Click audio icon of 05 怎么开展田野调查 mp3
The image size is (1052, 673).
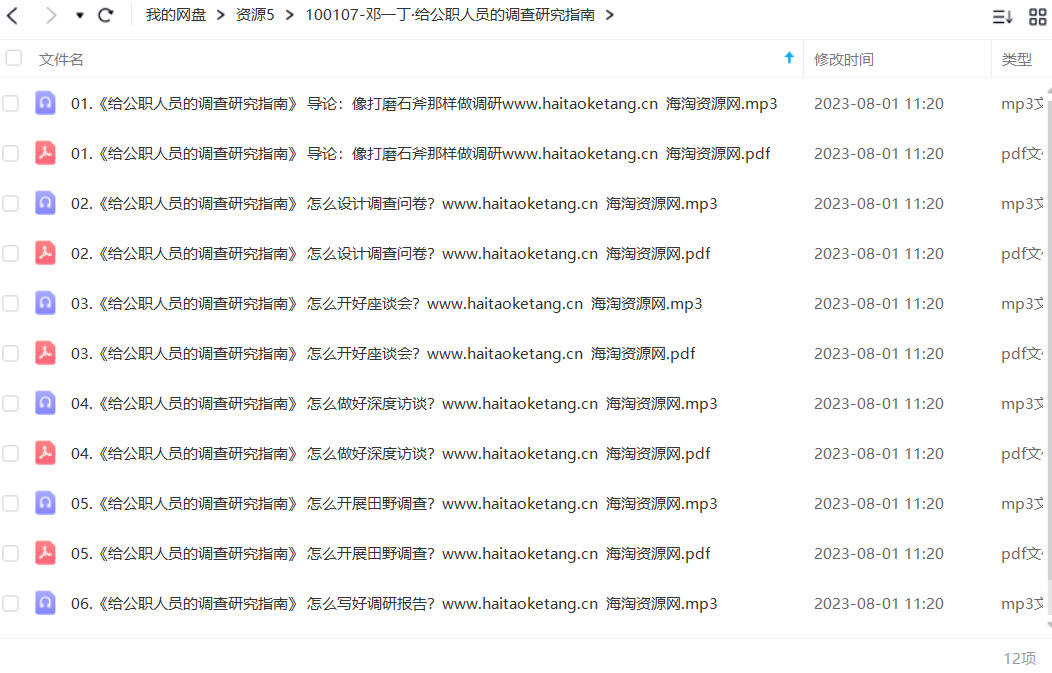45,503
